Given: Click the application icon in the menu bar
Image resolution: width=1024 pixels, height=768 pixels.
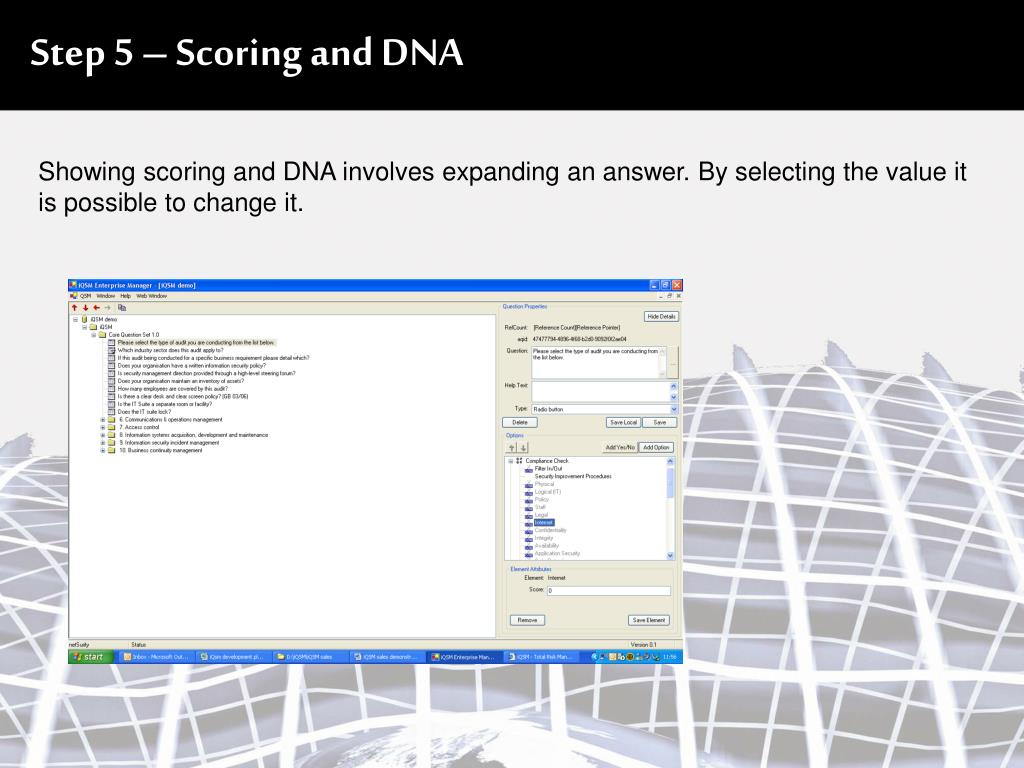Looking at the screenshot, I should point(74,296).
